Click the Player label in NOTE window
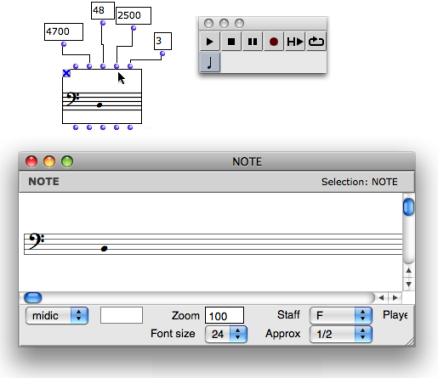 click(395, 315)
